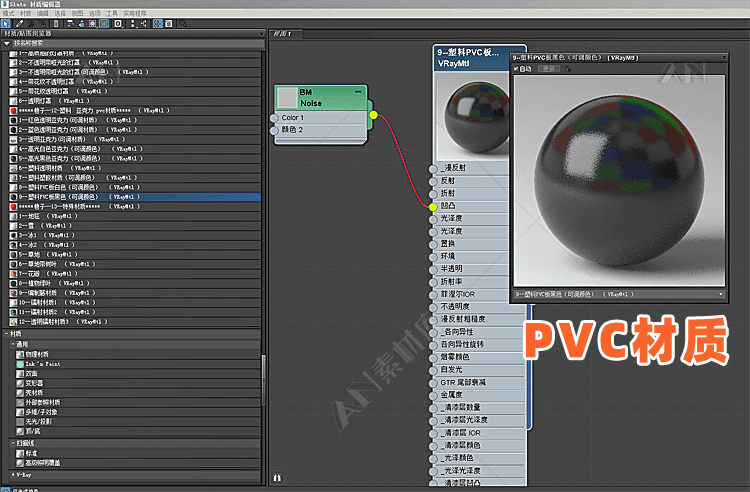This screenshot has height=492, width=750.
Task: Select the 8--塑料PVC板白色 material row
Action: point(135,187)
